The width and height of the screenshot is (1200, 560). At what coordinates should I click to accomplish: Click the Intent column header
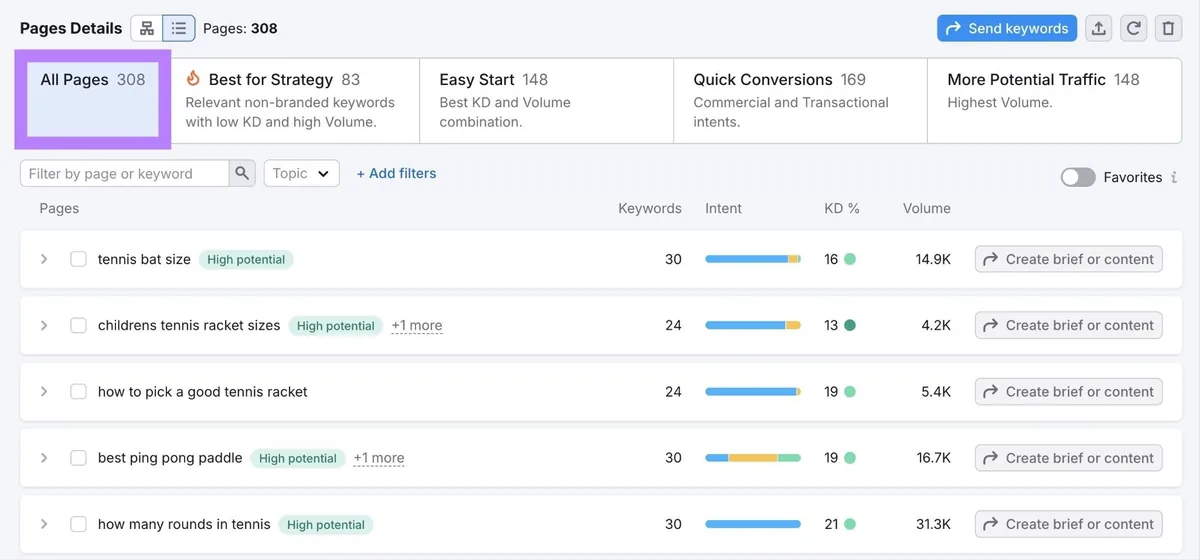coord(723,208)
